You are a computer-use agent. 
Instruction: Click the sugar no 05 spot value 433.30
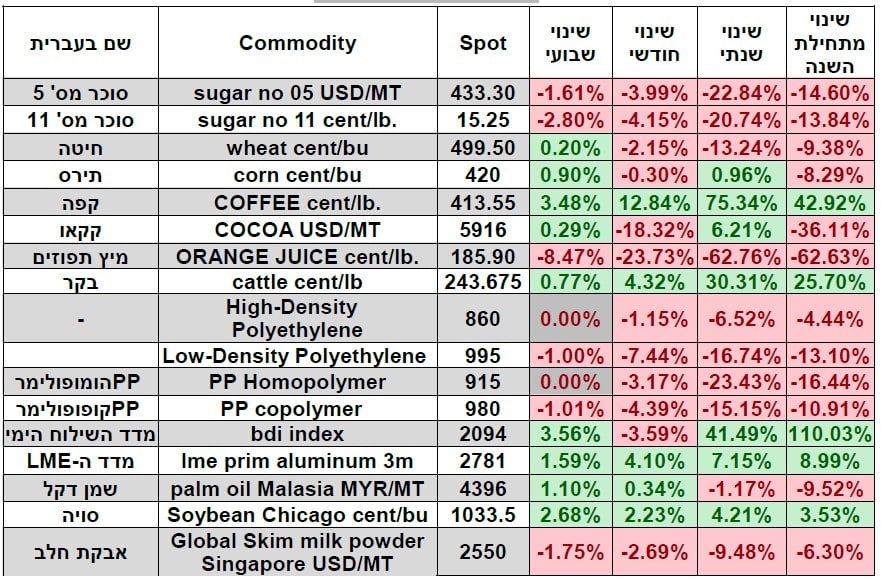click(483, 93)
